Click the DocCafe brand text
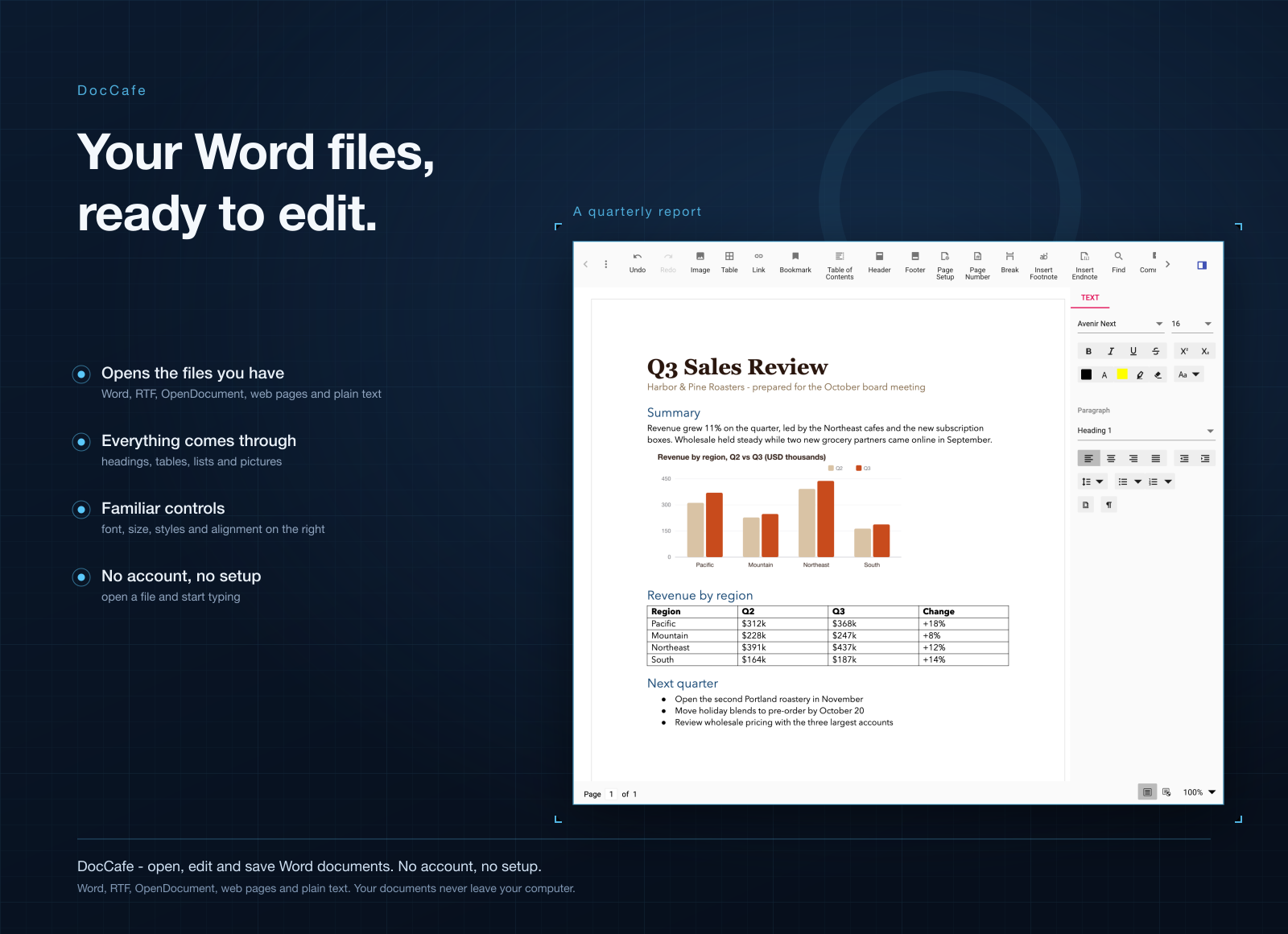Screen dimensions: 1288x934 112,90
